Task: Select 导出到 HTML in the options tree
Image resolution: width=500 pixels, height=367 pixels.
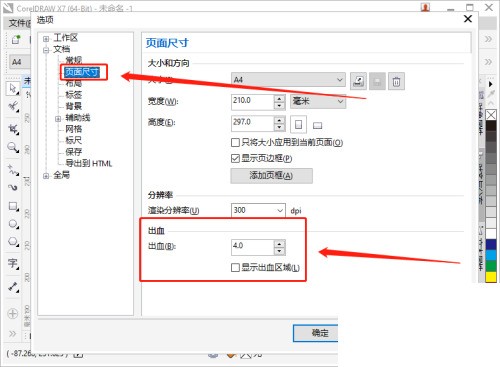Action: tap(89, 163)
